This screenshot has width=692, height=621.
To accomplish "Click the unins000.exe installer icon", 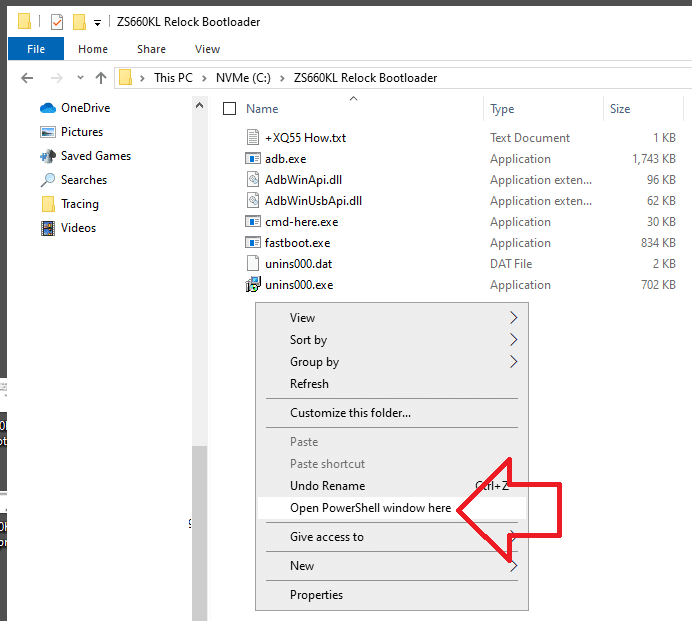I will click(x=253, y=285).
